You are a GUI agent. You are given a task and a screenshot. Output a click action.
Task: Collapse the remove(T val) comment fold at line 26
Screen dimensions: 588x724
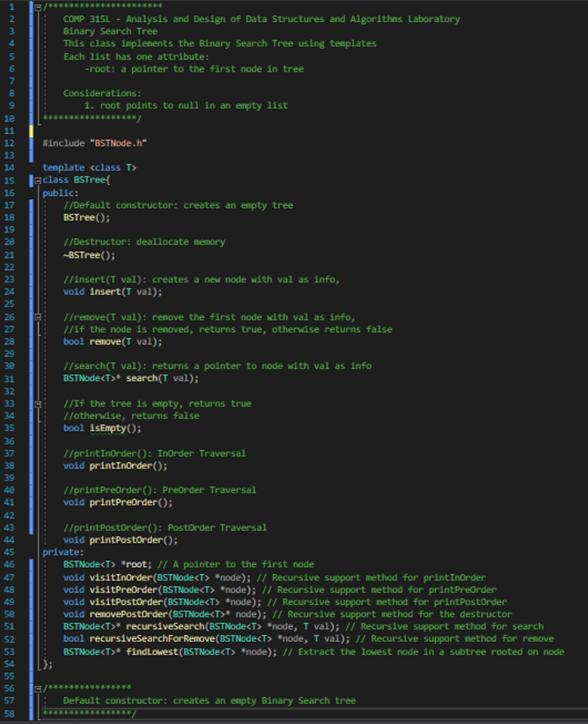tap(38, 317)
